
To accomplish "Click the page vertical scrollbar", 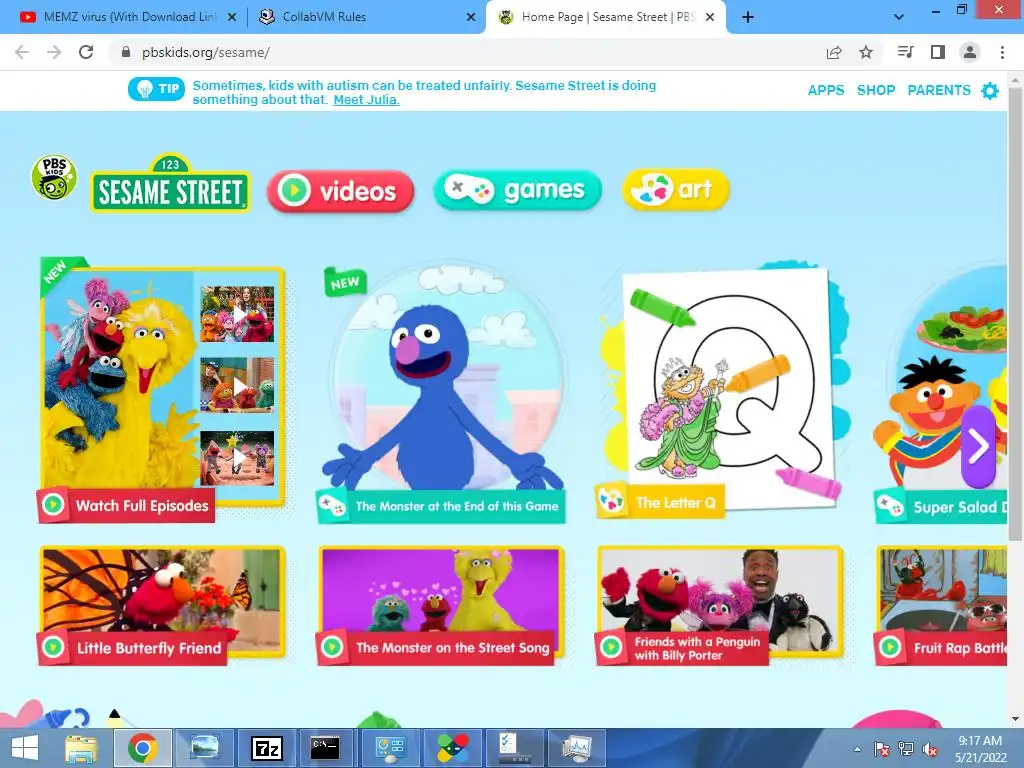I will coord(1015,313).
